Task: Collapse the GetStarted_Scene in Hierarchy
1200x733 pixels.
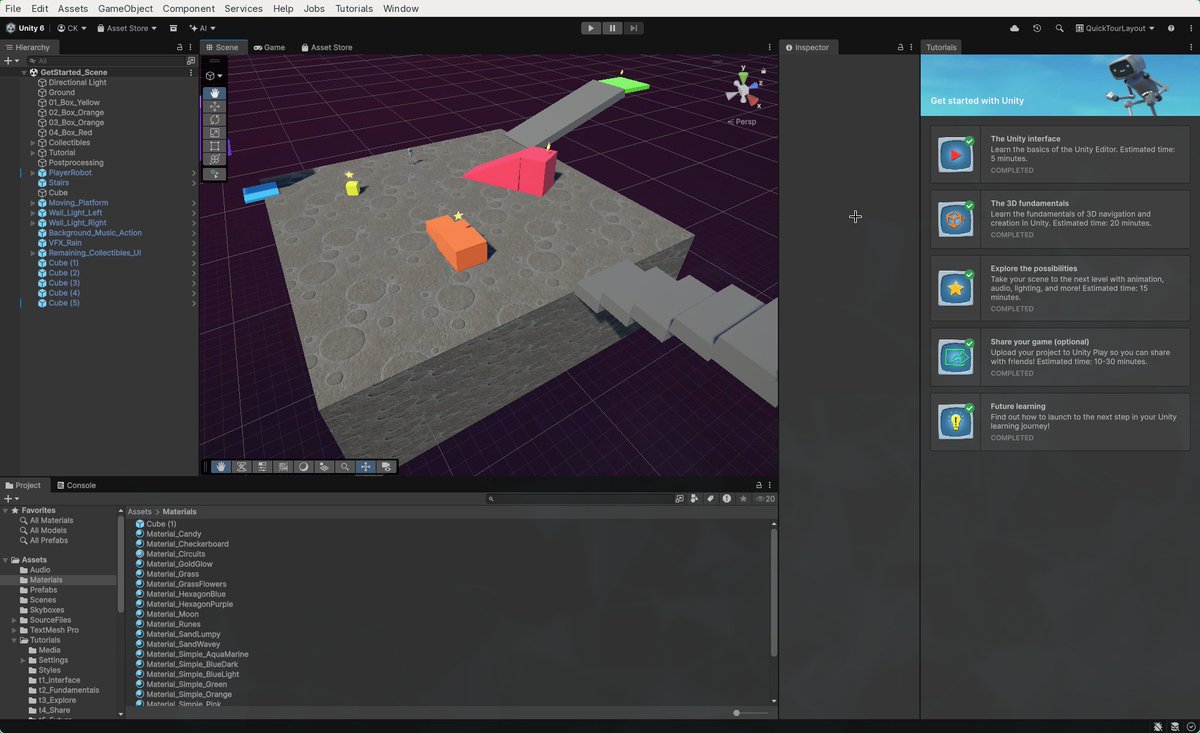Action: (x=24, y=72)
